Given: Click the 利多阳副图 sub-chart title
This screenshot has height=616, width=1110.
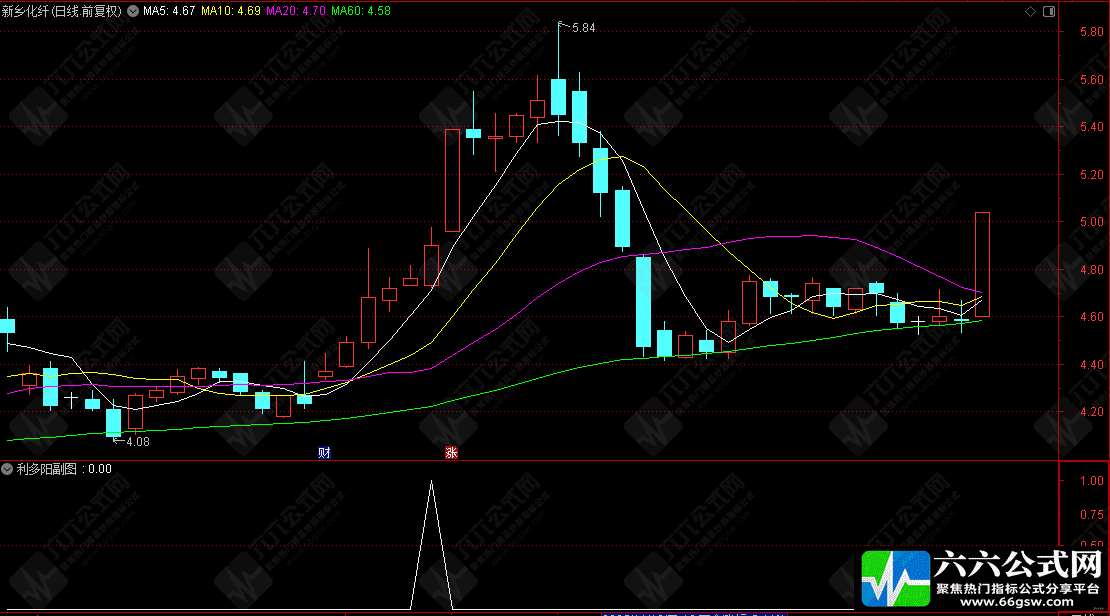Looking at the screenshot, I should coord(46,469).
